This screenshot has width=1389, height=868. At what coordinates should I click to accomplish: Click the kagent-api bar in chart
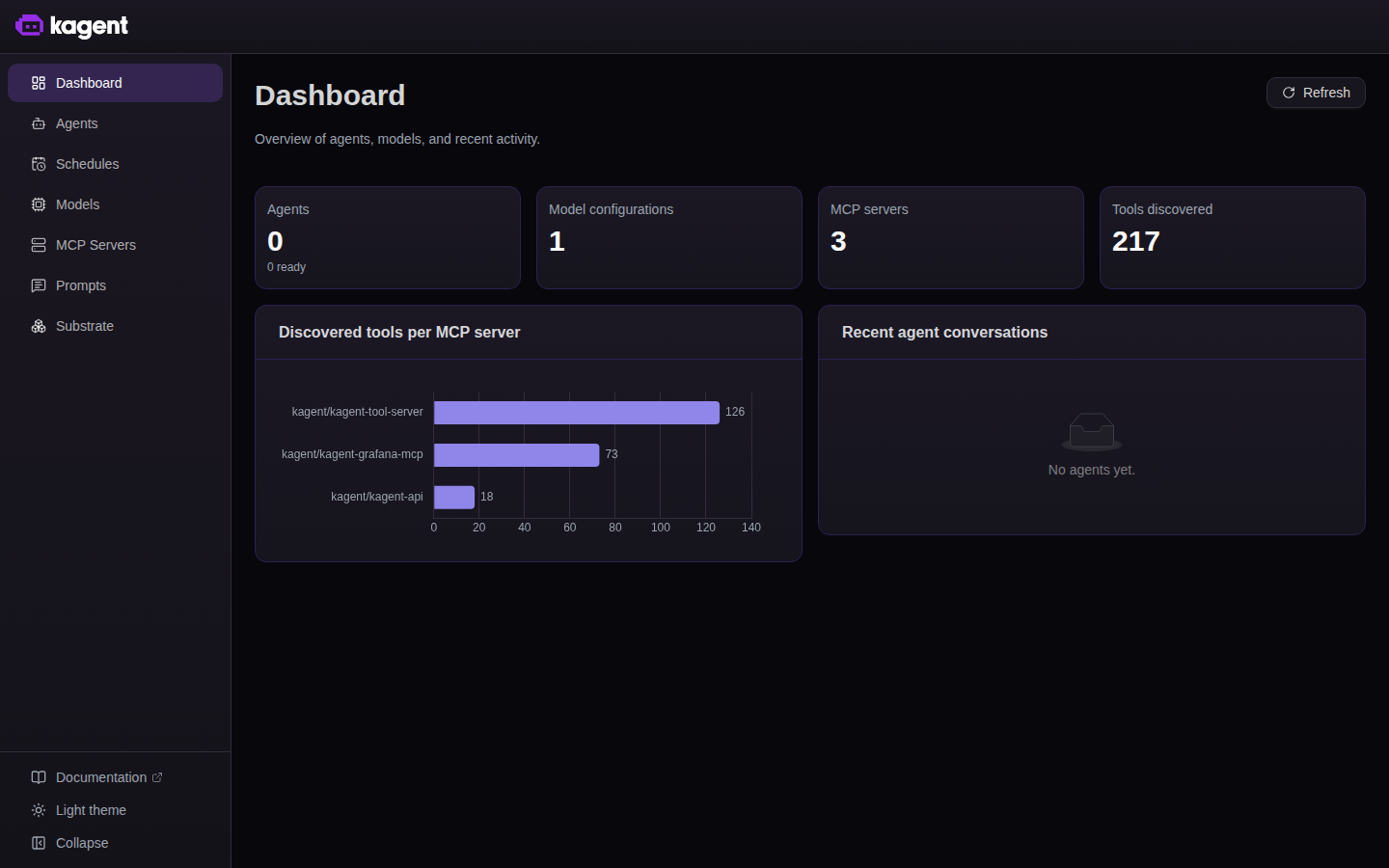(x=454, y=498)
